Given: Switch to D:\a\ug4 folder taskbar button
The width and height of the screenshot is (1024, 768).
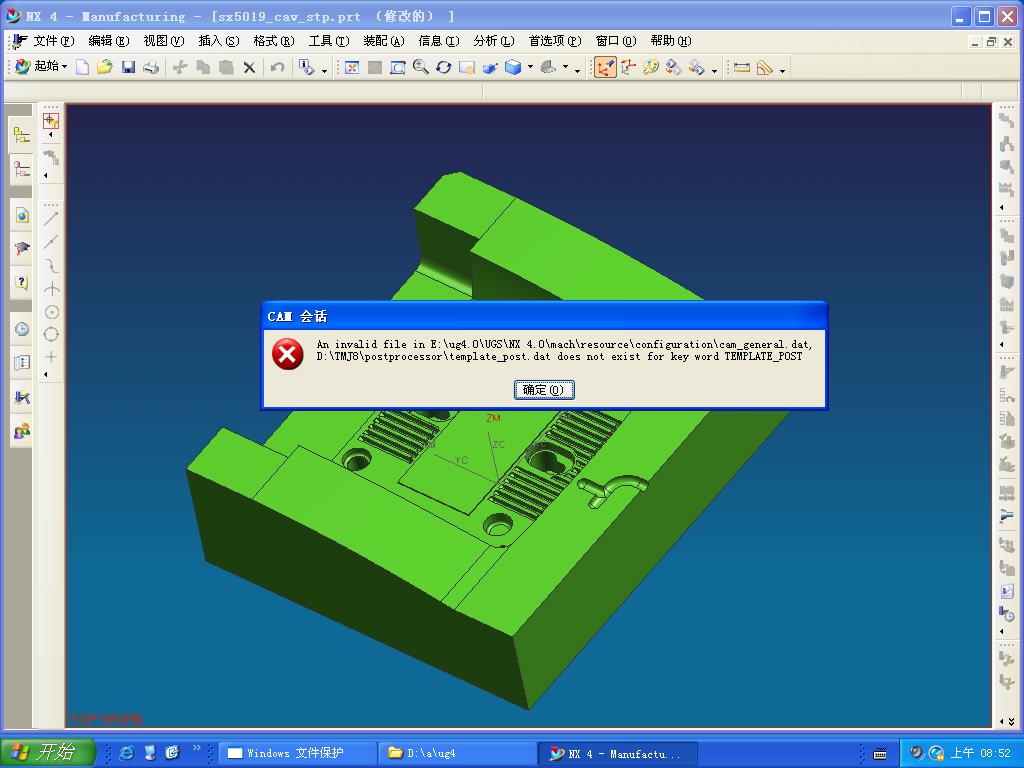Looking at the screenshot, I should point(457,753).
